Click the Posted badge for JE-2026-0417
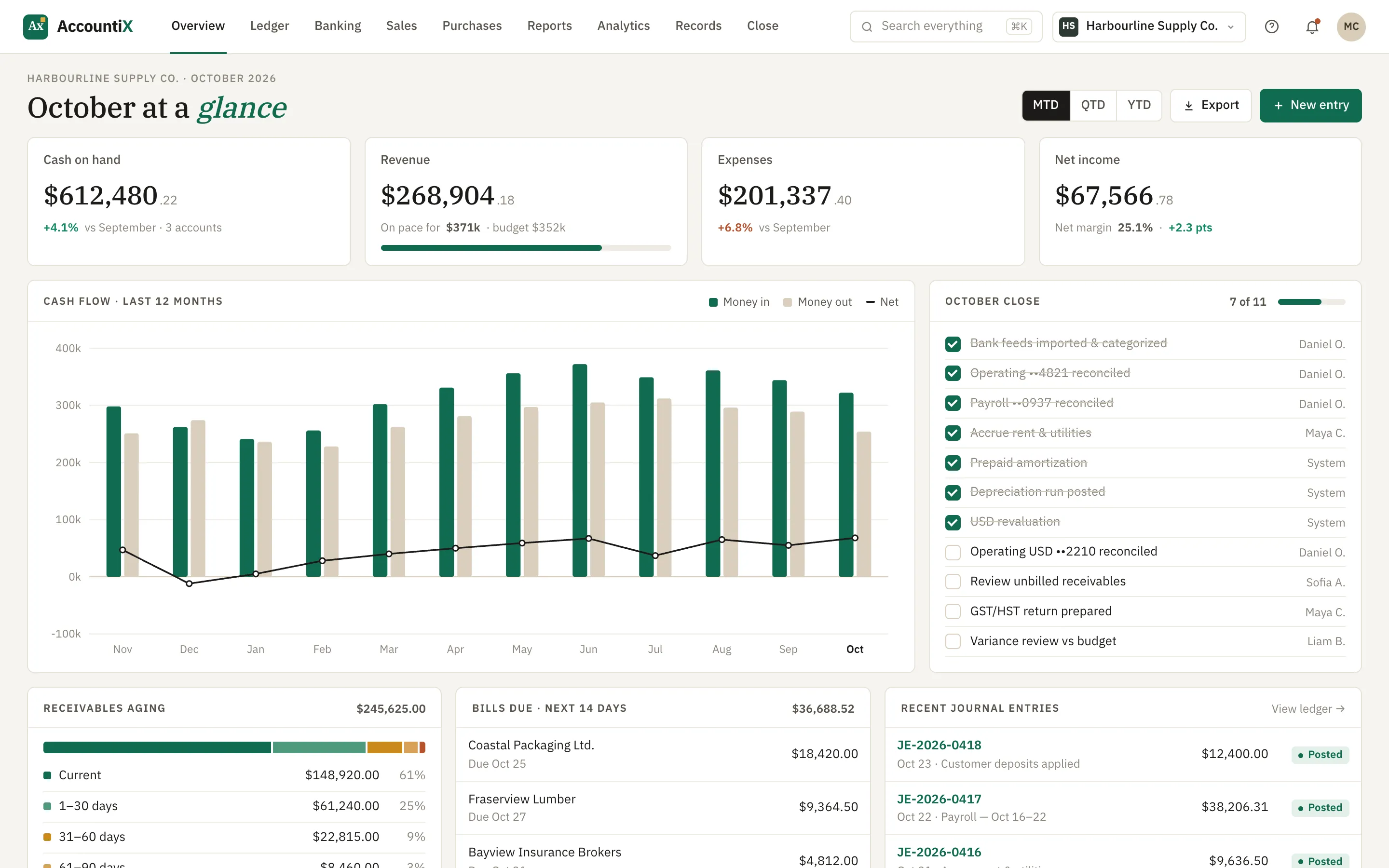 1320,808
